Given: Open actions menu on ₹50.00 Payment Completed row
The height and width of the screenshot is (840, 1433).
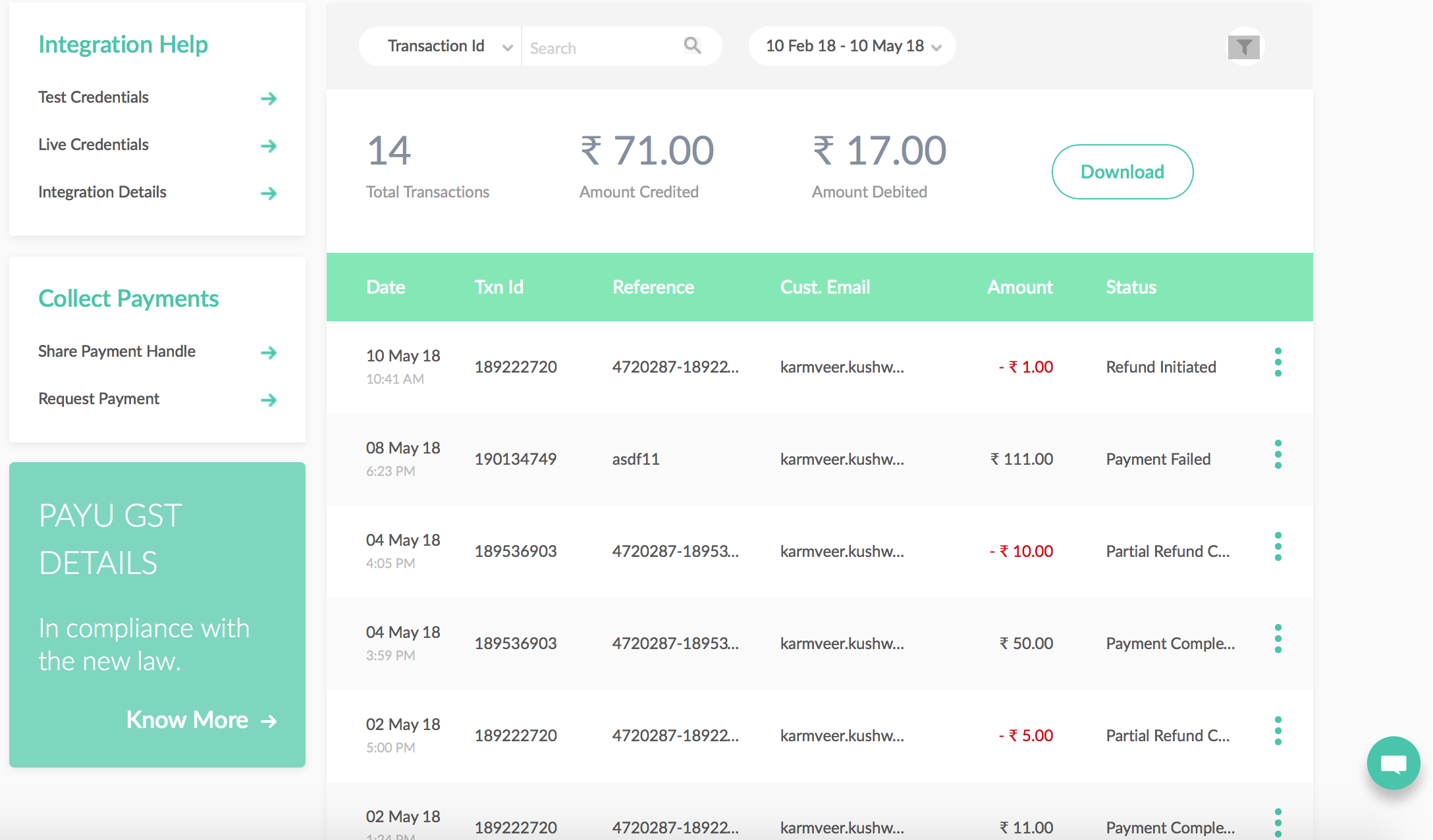Looking at the screenshot, I should [1278, 638].
